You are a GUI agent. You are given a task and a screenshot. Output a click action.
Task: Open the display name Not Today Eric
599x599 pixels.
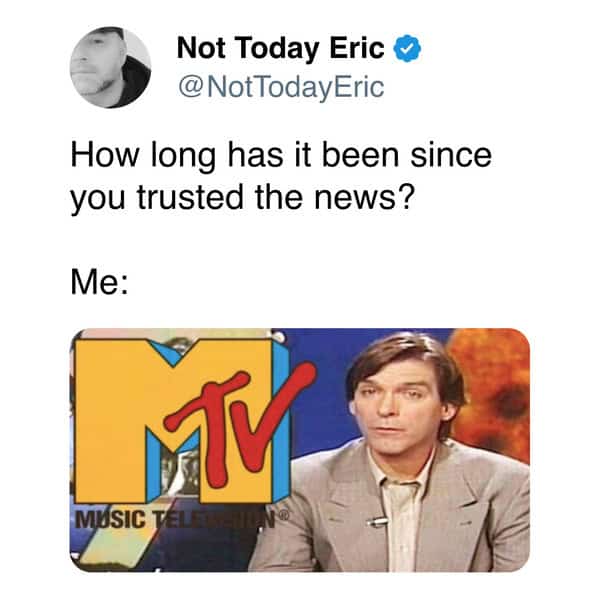[280, 49]
